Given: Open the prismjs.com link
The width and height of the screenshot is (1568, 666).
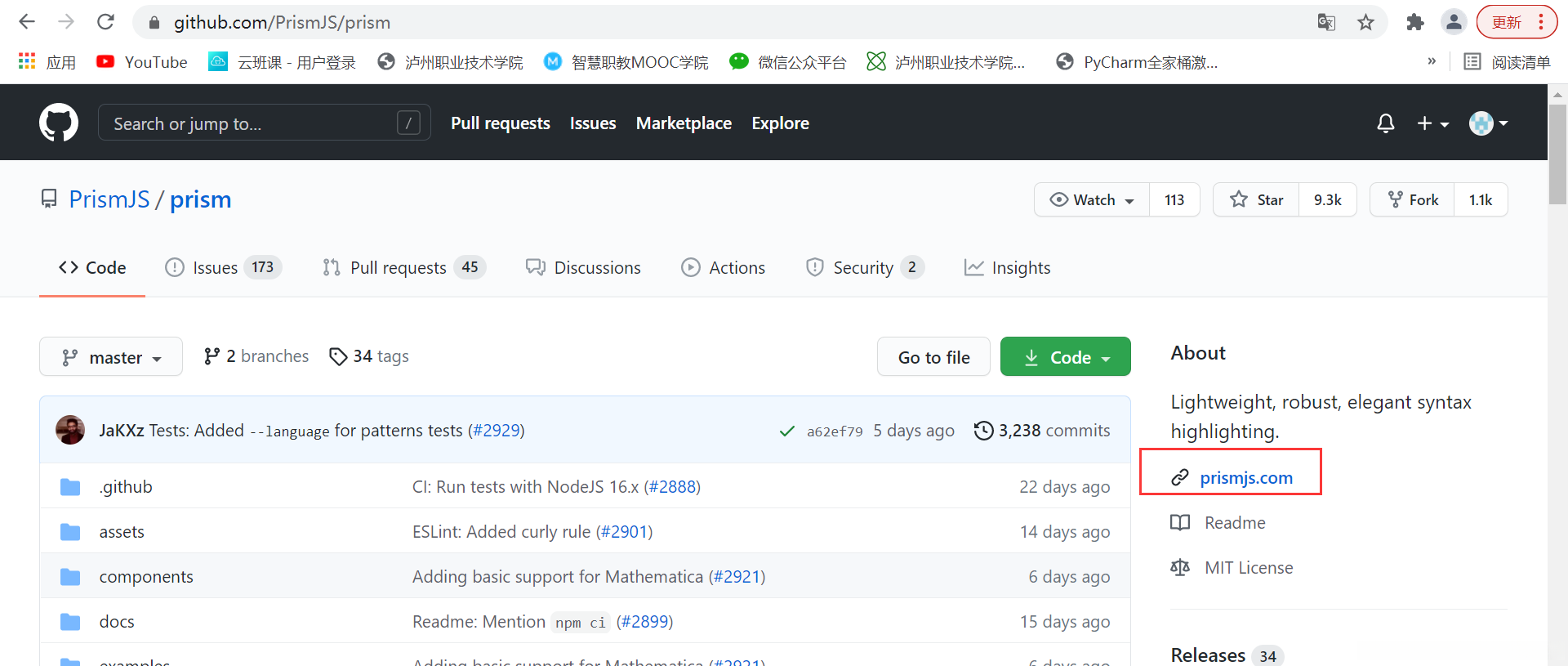Looking at the screenshot, I should [1245, 478].
